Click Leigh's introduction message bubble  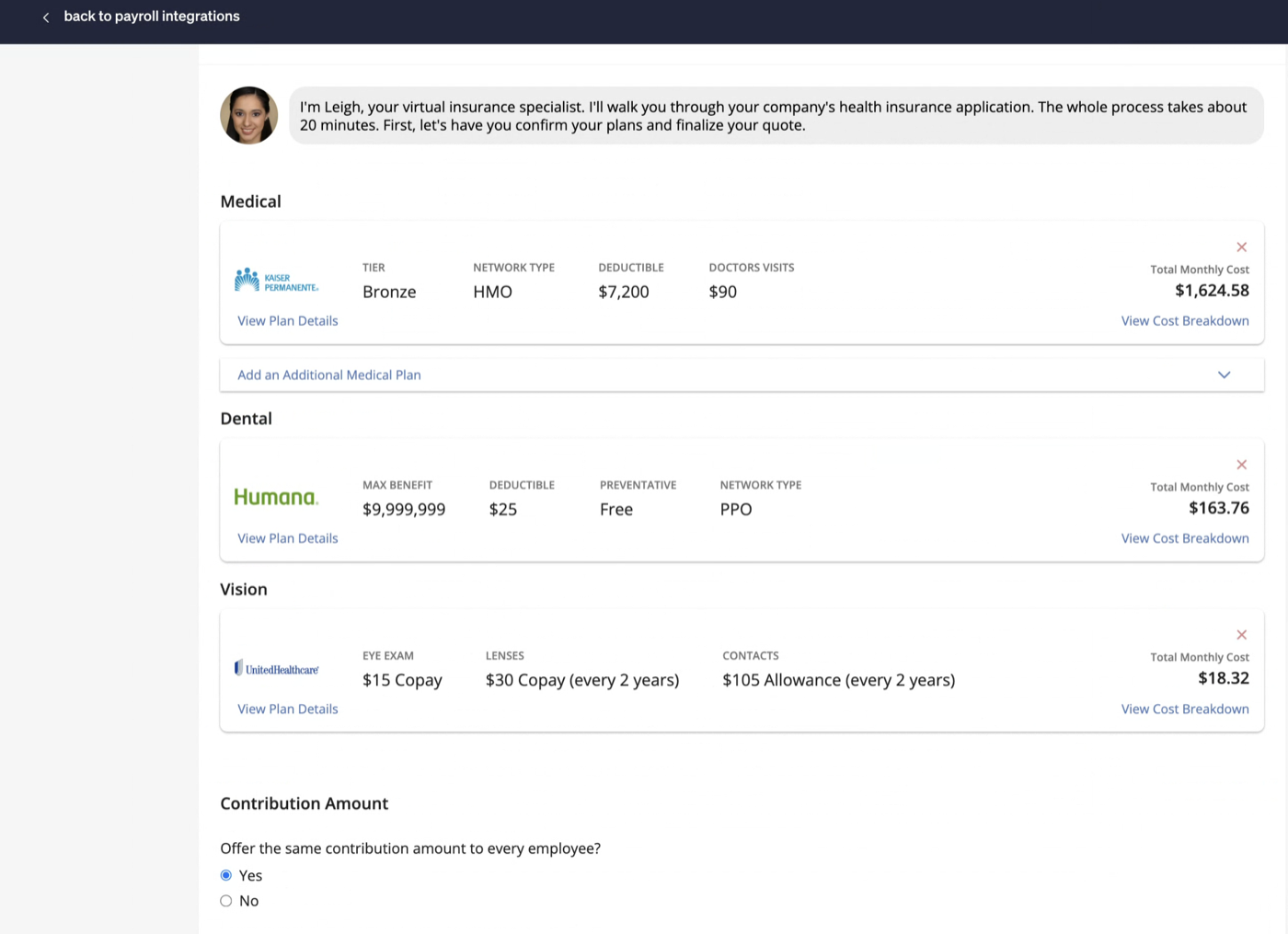point(776,116)
